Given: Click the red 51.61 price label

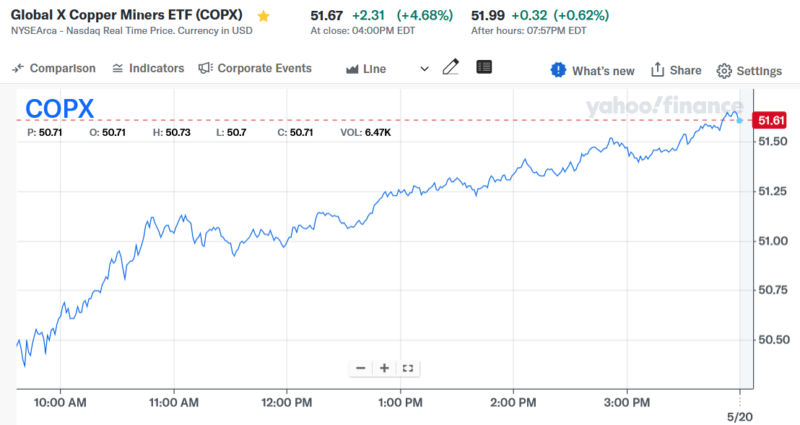Looking at the screenshot, I should (x=770, y=121).
